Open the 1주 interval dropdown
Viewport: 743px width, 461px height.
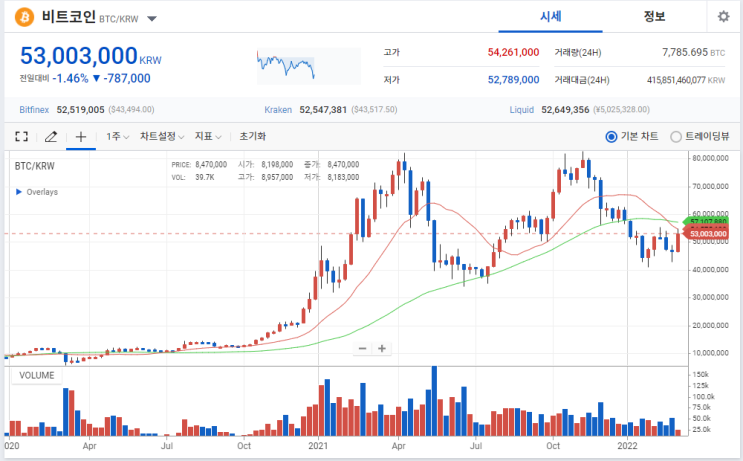click(117, 136)
